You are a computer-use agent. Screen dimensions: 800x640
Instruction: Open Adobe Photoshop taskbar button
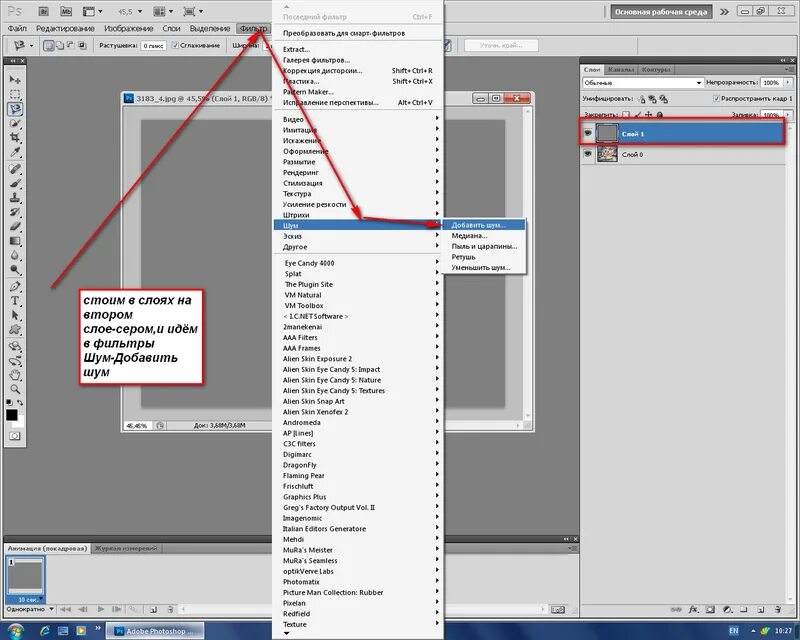click(155, 631)
